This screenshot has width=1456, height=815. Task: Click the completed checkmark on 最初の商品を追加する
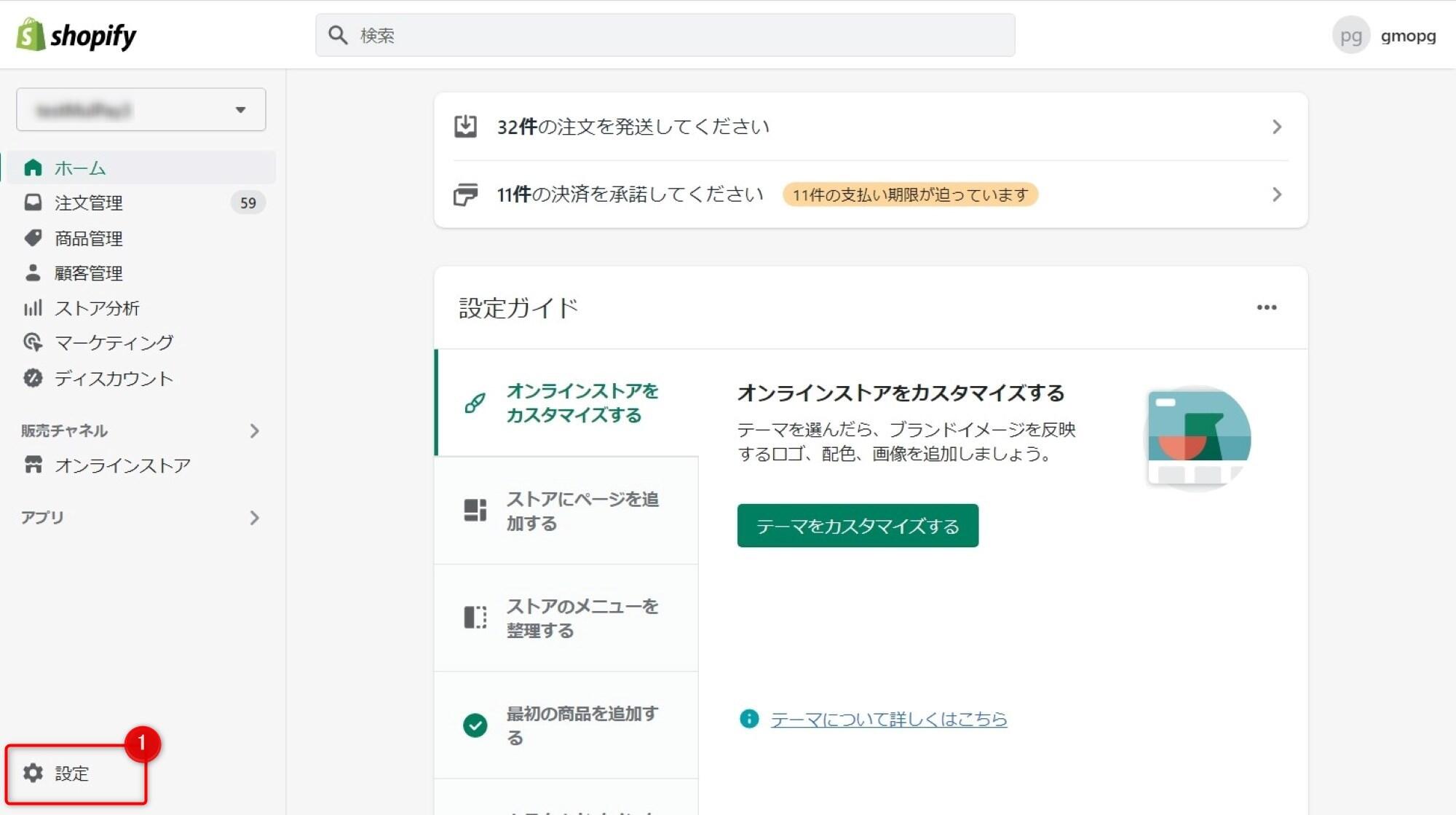[x=475, y=725]
